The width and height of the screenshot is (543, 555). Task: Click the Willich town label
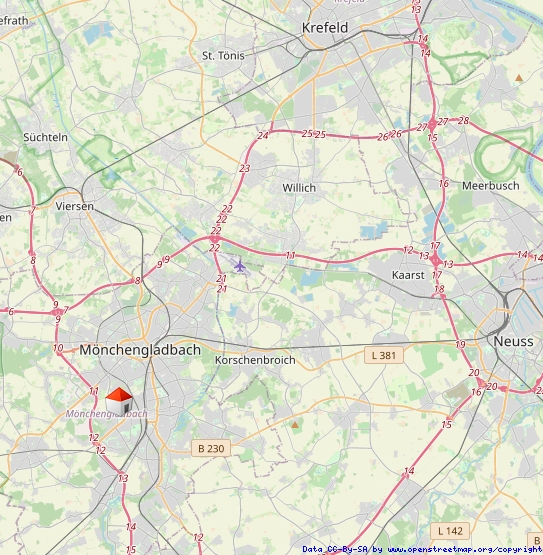[x=299, y=188]
